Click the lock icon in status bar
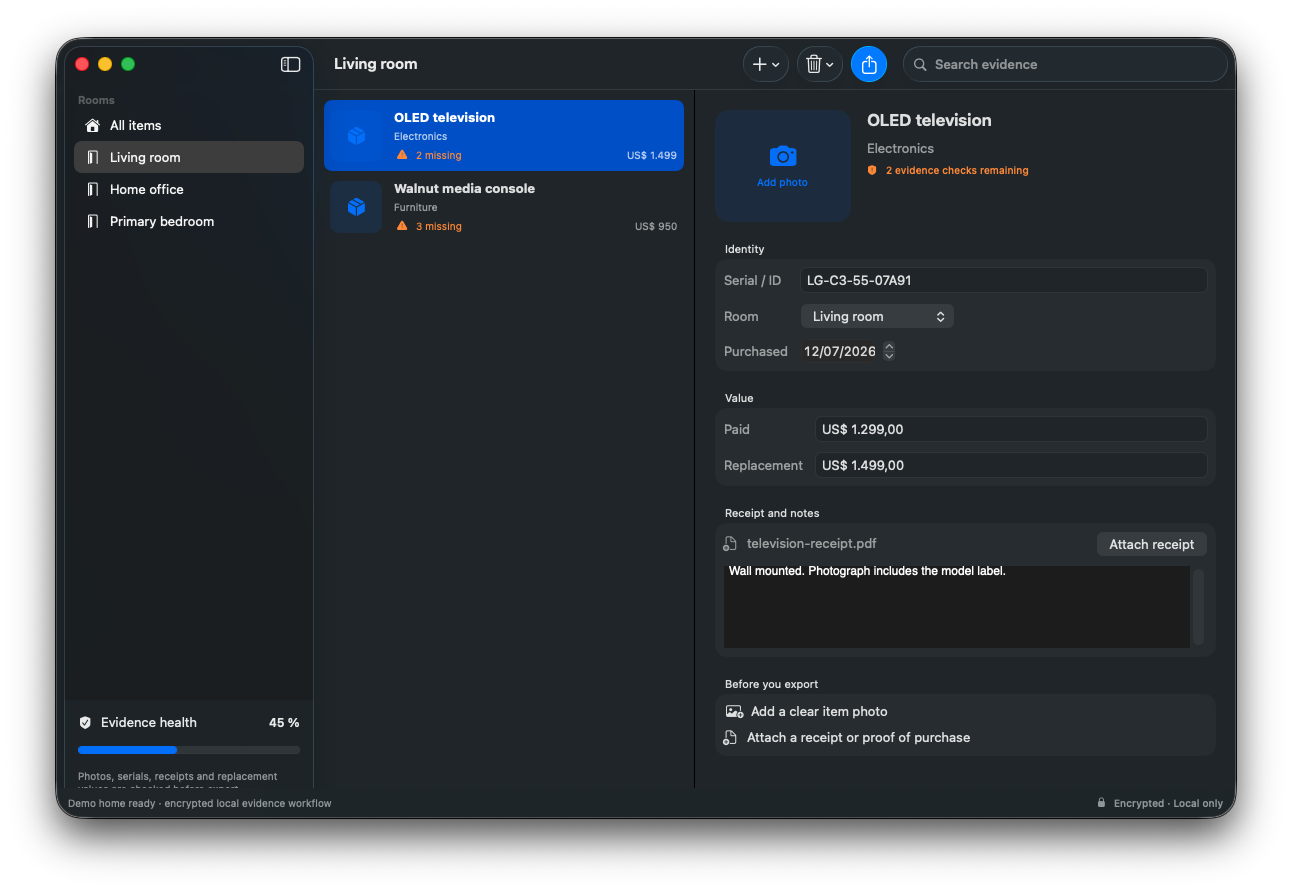The width and height of the screenshot is (1292, 892). tap(1101, 802)
